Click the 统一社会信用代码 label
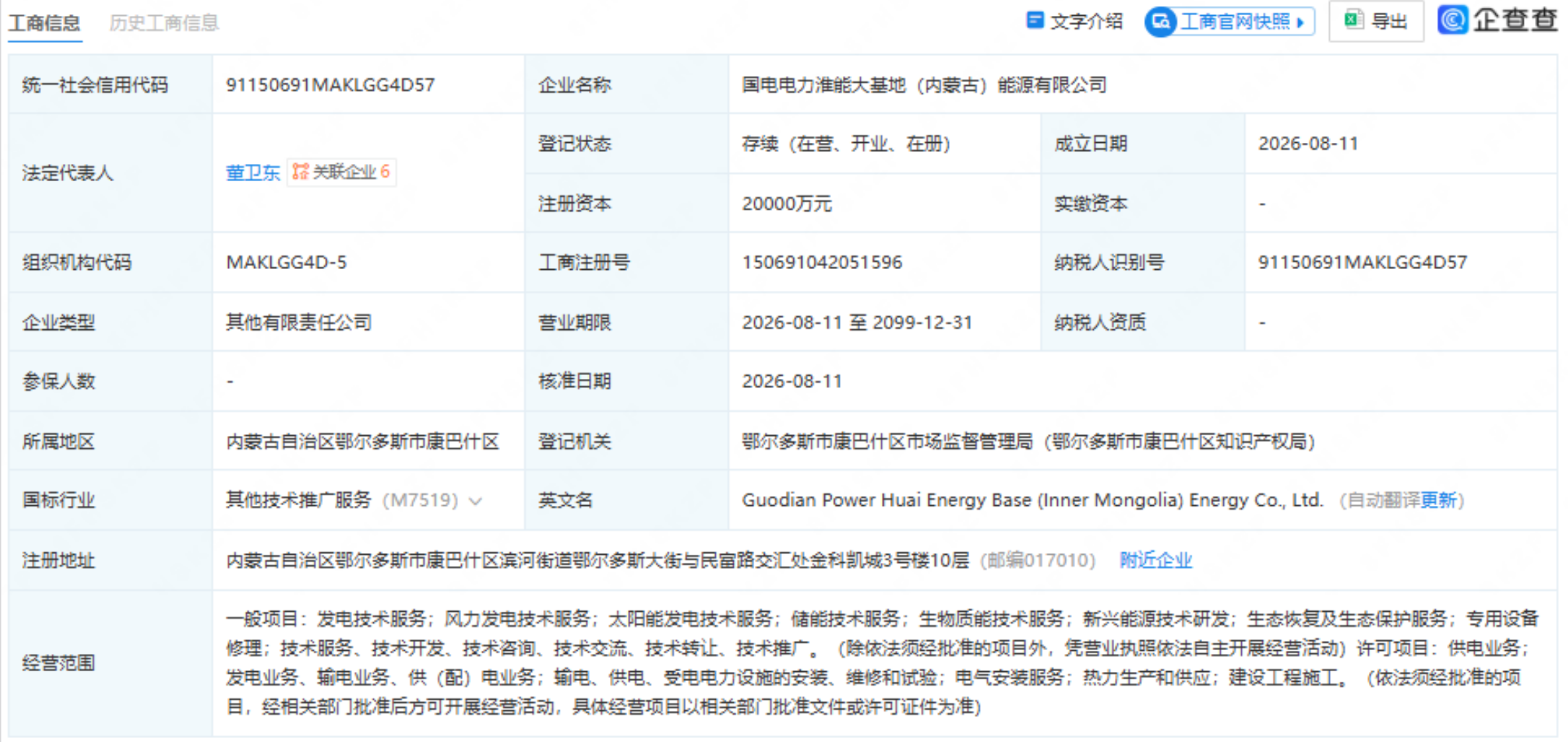Screen dimensions: 1568x742 point(95,85)
